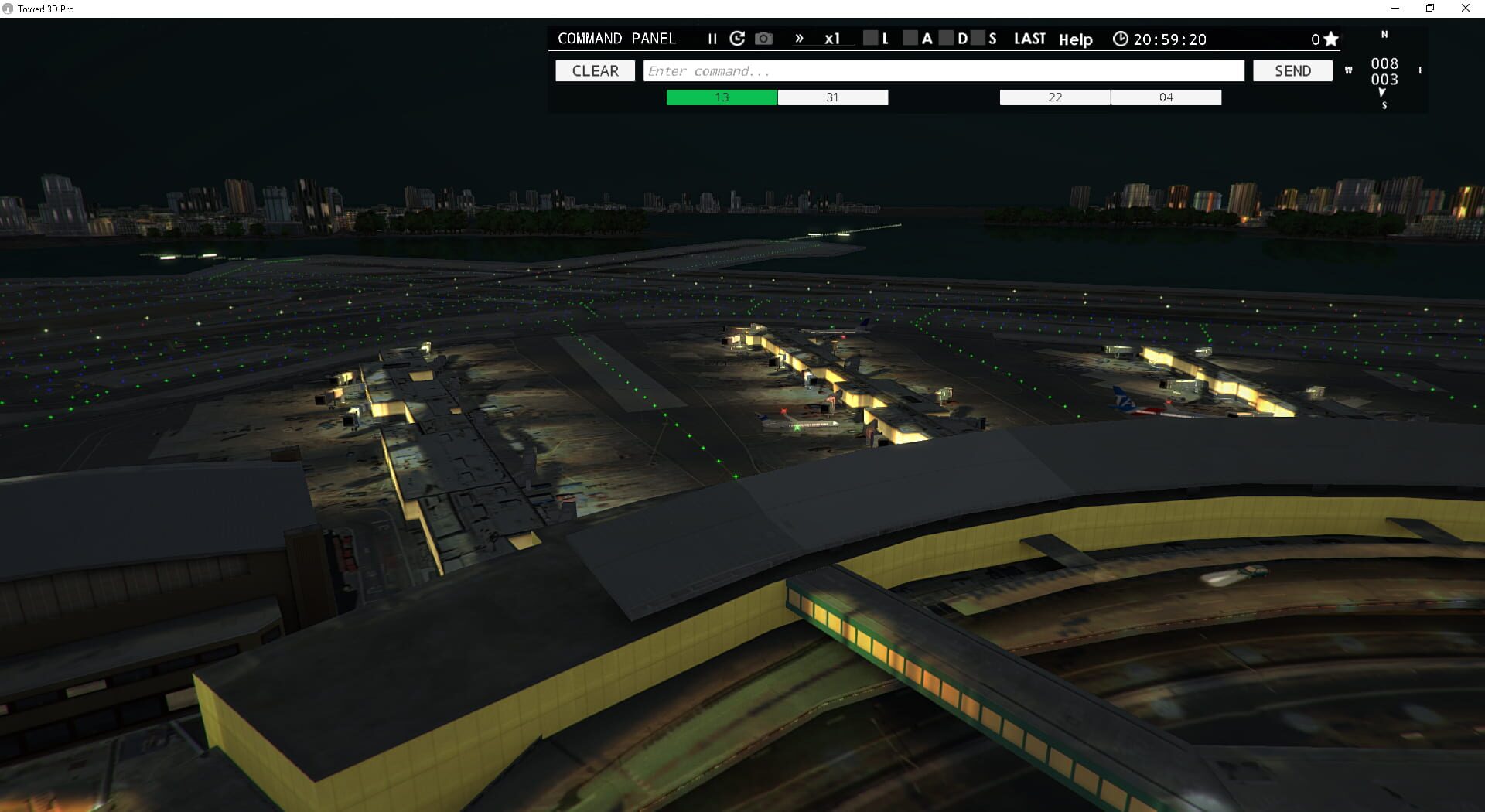
Task: Open the Help menu
Action: coord(1074,39)
